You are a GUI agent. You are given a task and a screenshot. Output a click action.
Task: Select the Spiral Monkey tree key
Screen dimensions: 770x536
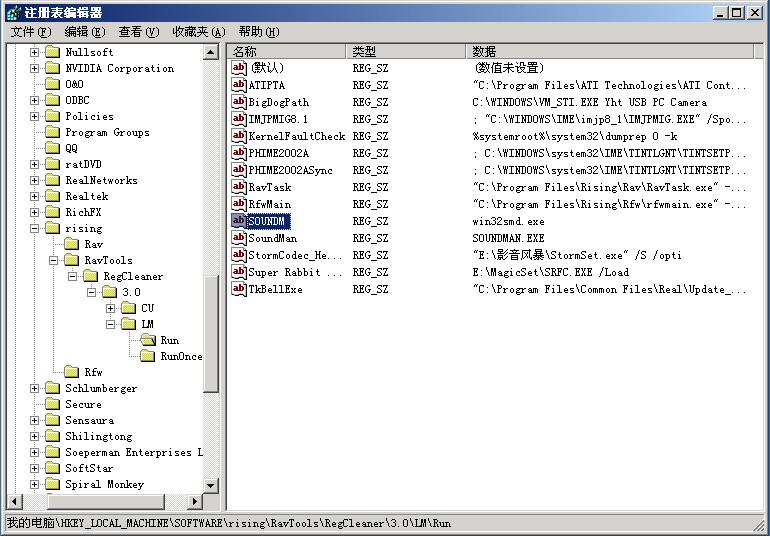click(105, 484)
